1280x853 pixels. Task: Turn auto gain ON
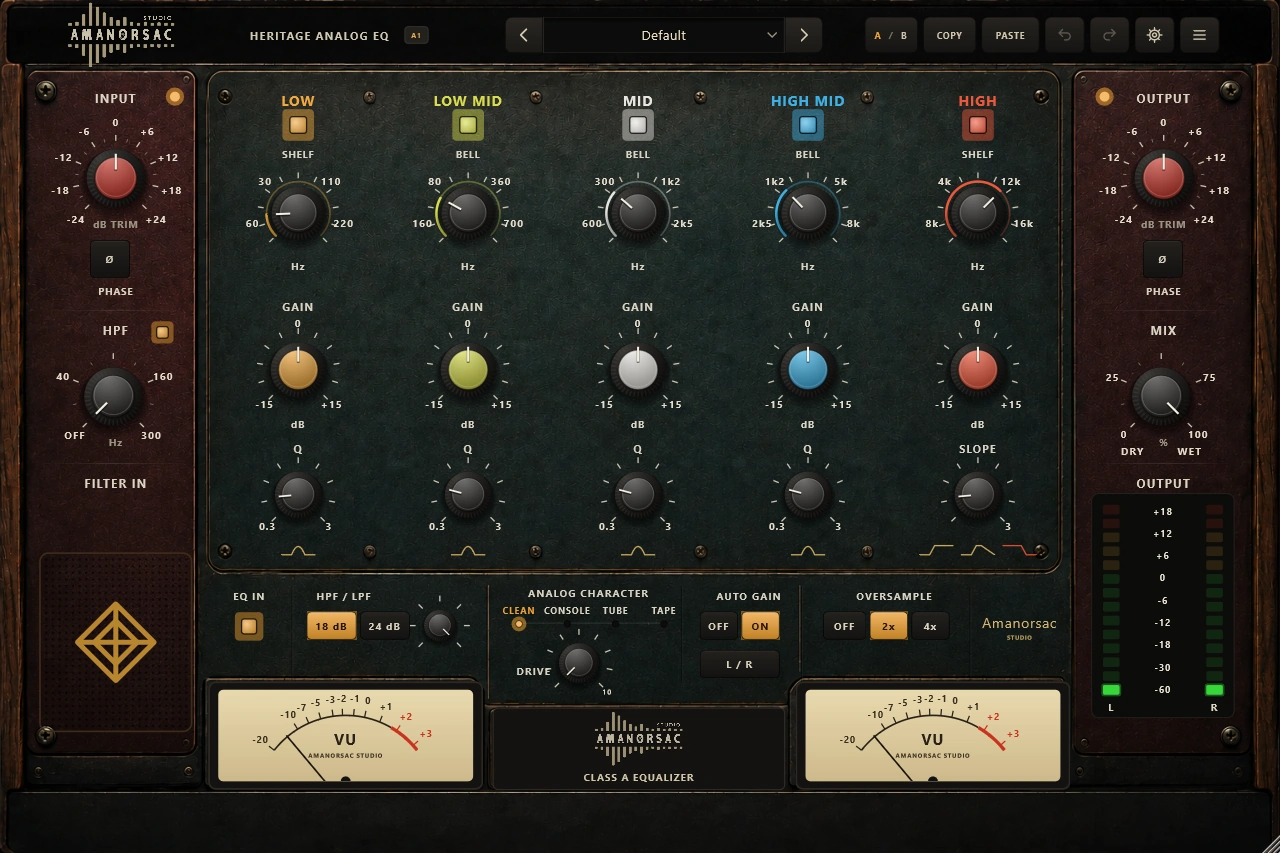(760, 626)
